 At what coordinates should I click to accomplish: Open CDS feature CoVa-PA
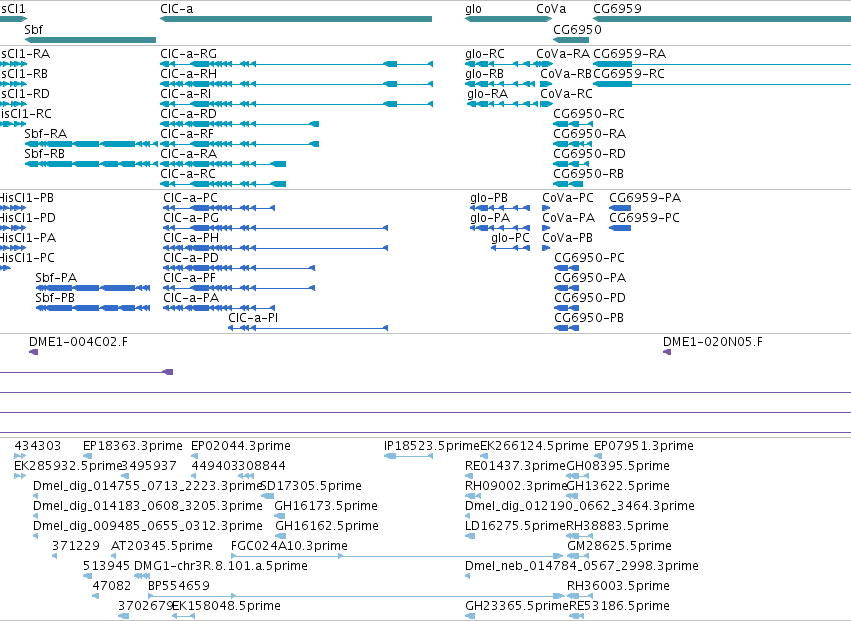point(546,228)
